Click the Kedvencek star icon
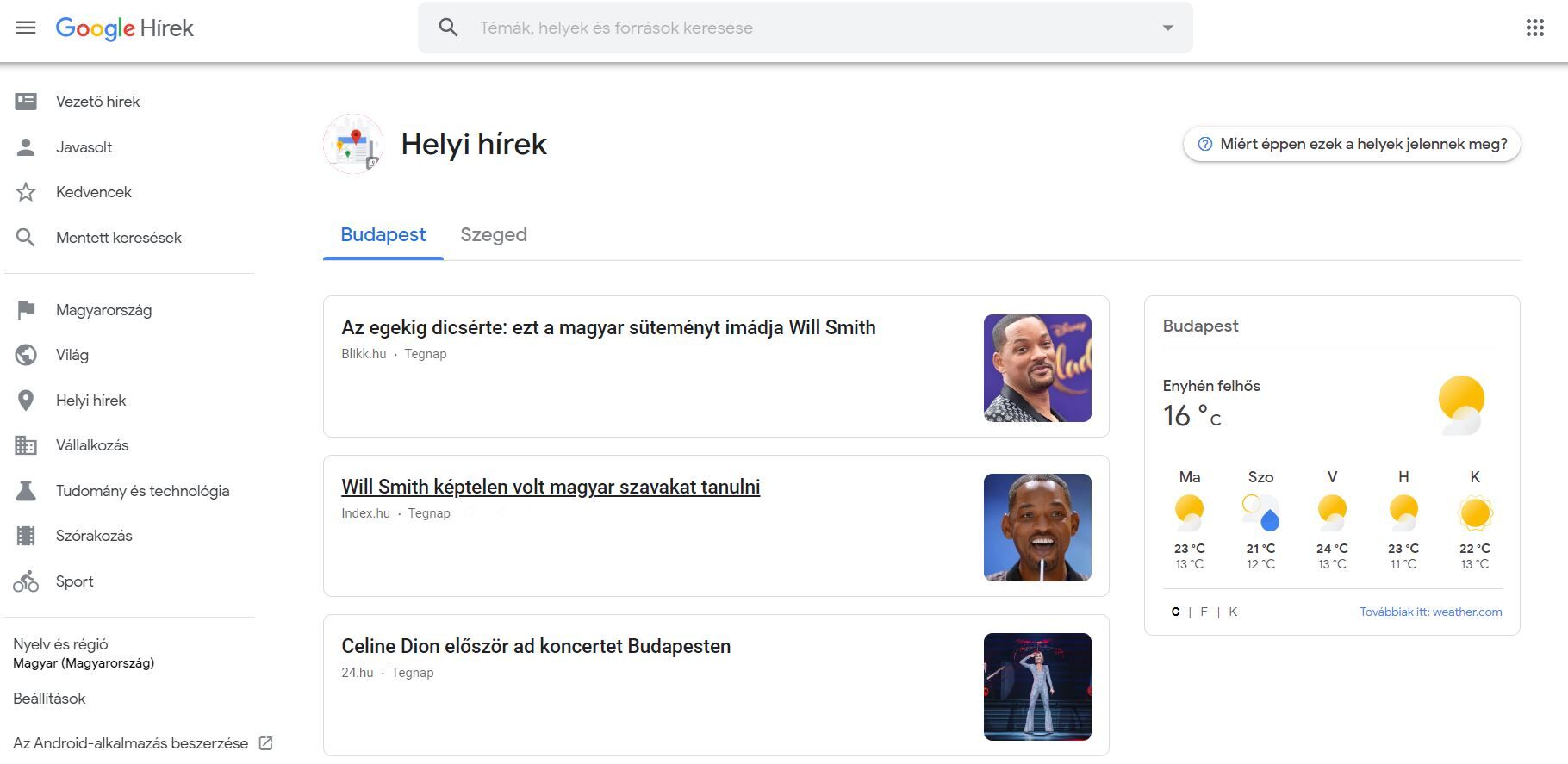 pyautogui.click(x=26, y=192)
